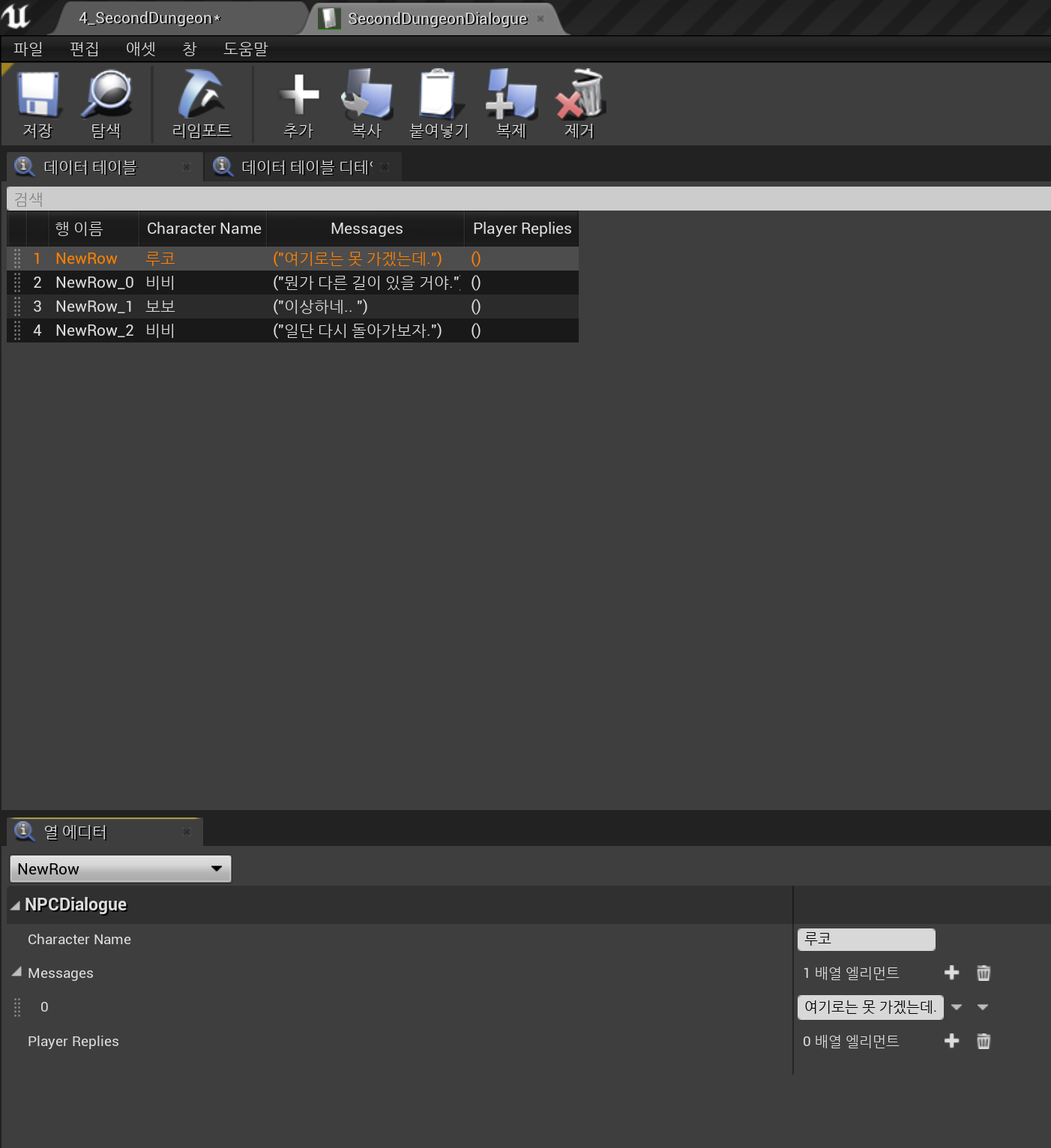Add a Messages array element
The width and height of the screenshot is (1051, 1148).
tap(951, 973)
